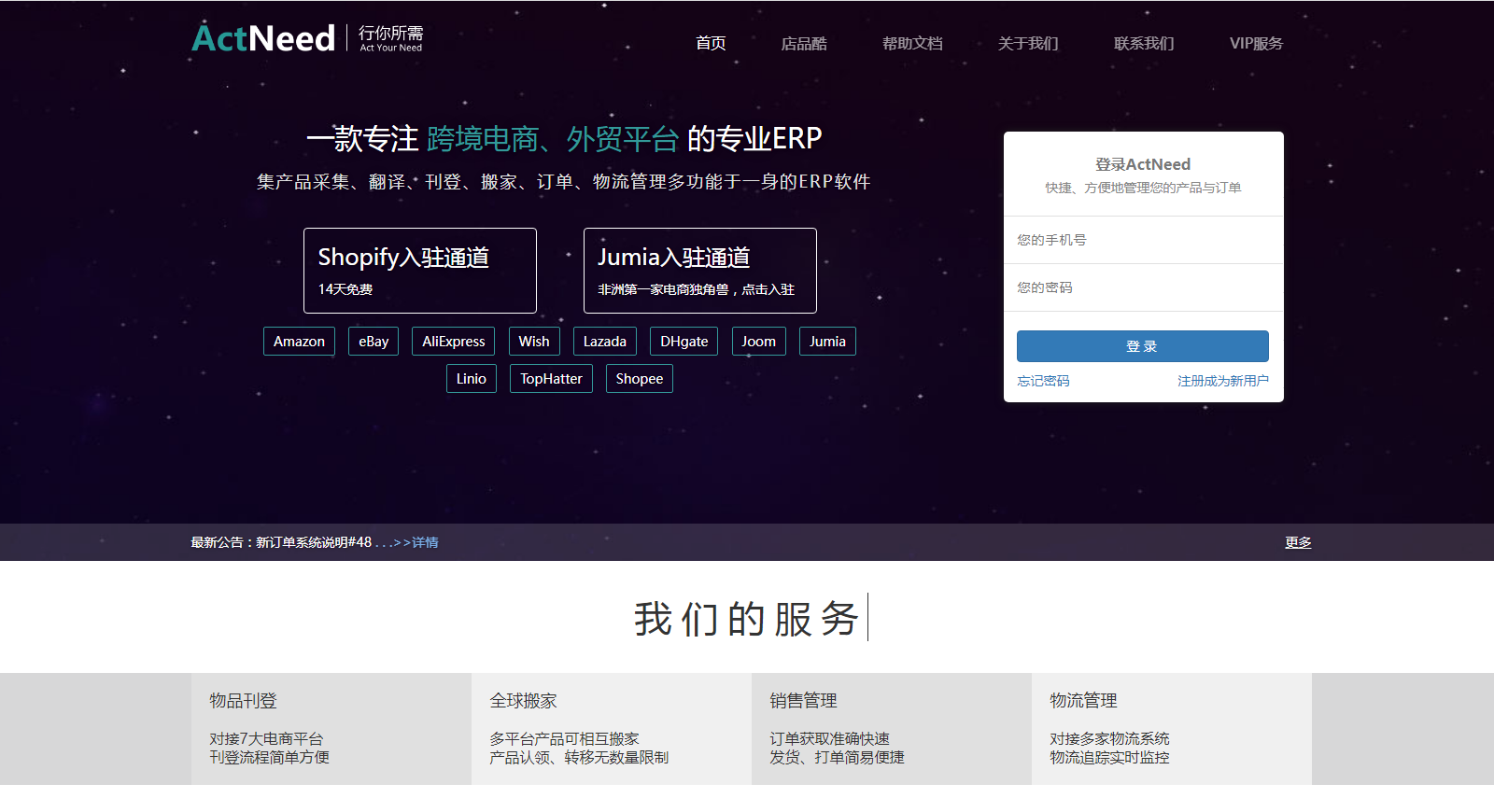
Task: Open 联系我们 in the navigation bar
Action: click(1144, 43)
